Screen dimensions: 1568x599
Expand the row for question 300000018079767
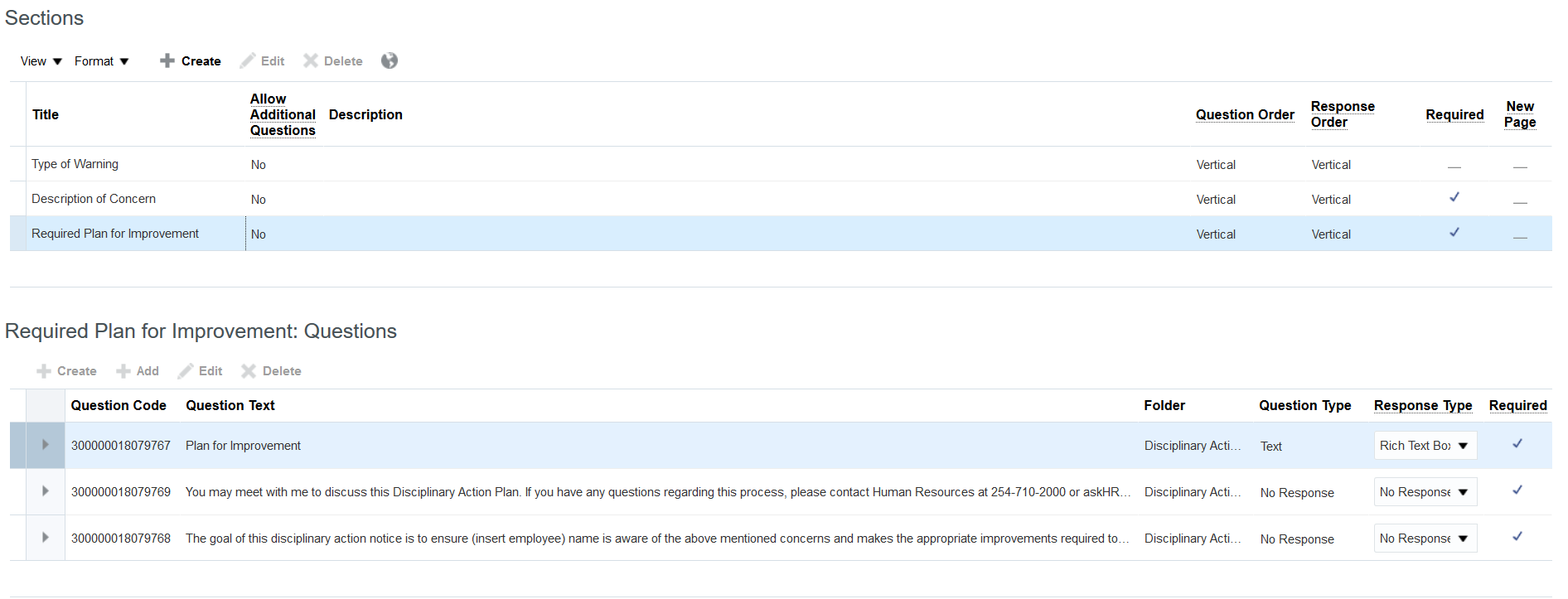coord(46,445)
